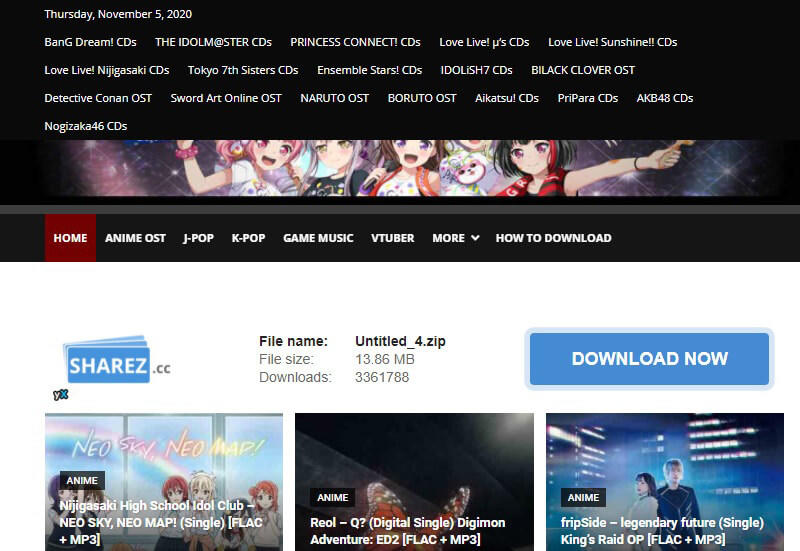The height and width of the screenshot is (551, 800).
Task: Click the Untitled_4.zip file name
Action: [x=401, y=341]
